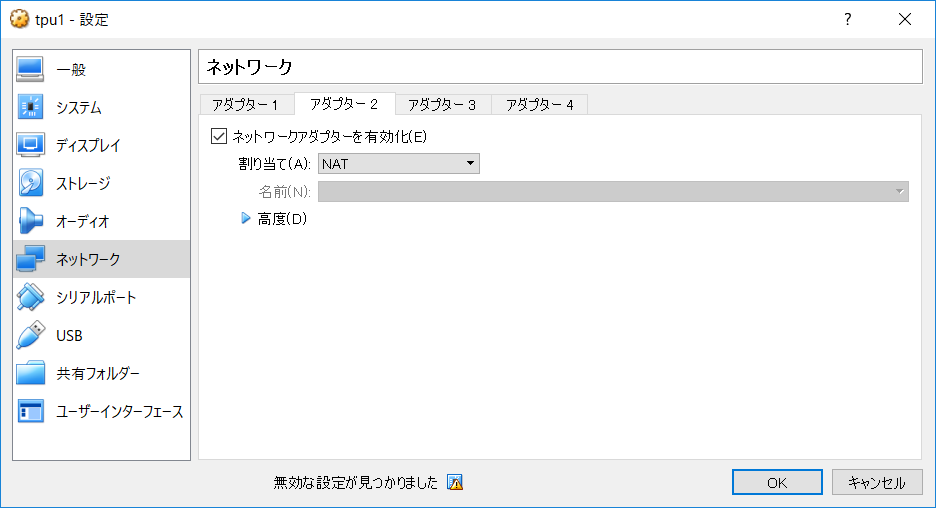Click the invalid settings warning icon
The width and height of the screenshot is (936, 508).
coord(455,483)
